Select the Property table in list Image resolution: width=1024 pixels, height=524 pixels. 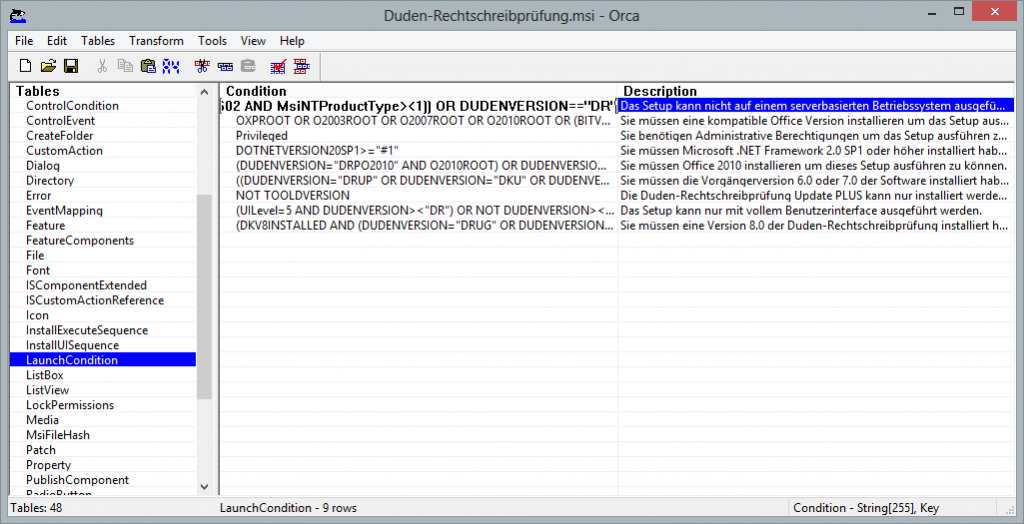(x=48, y=466)
